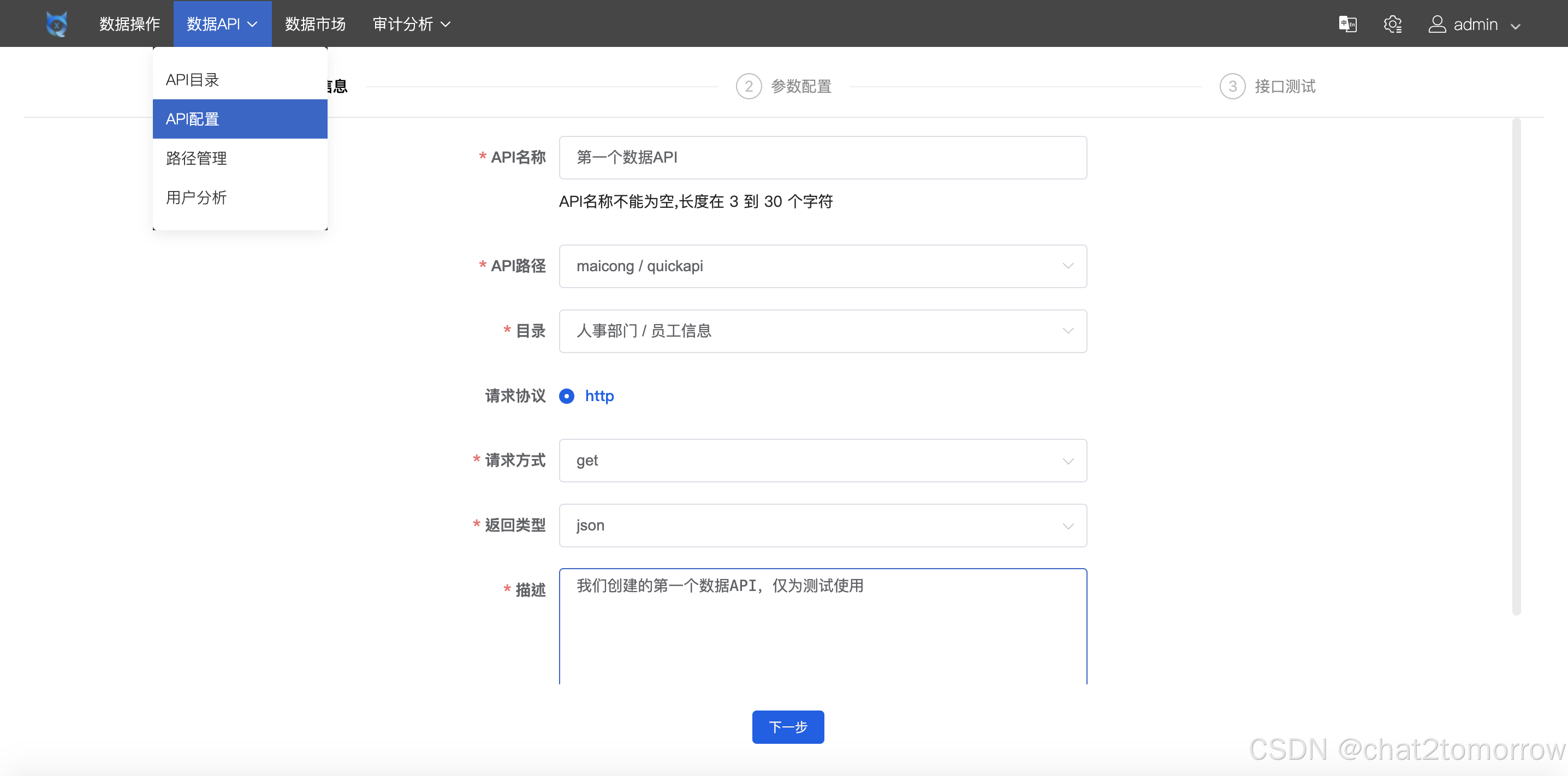Open the 目录 cascader dropdown

(x=822, y=331)
